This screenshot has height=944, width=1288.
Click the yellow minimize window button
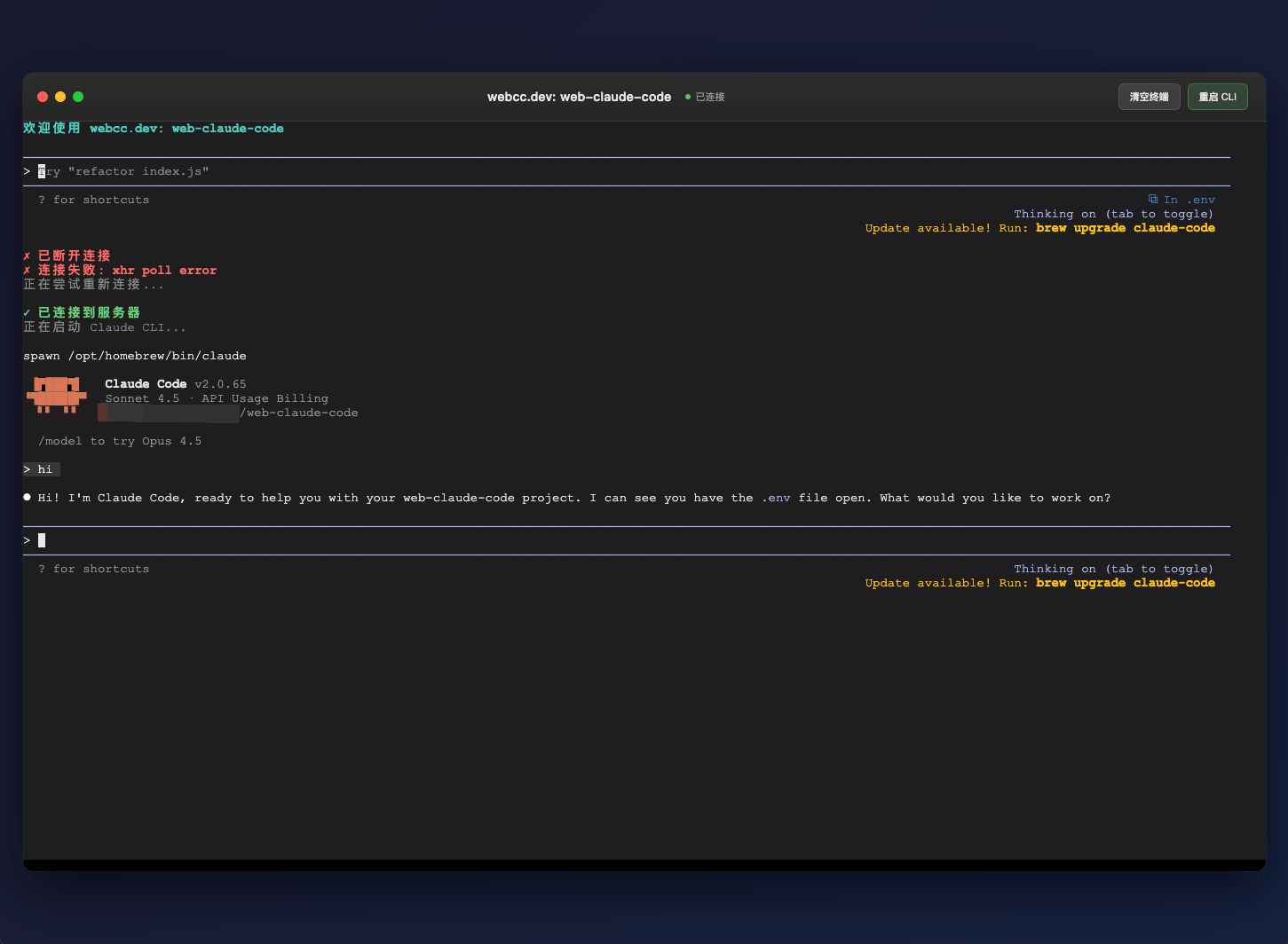60,97
